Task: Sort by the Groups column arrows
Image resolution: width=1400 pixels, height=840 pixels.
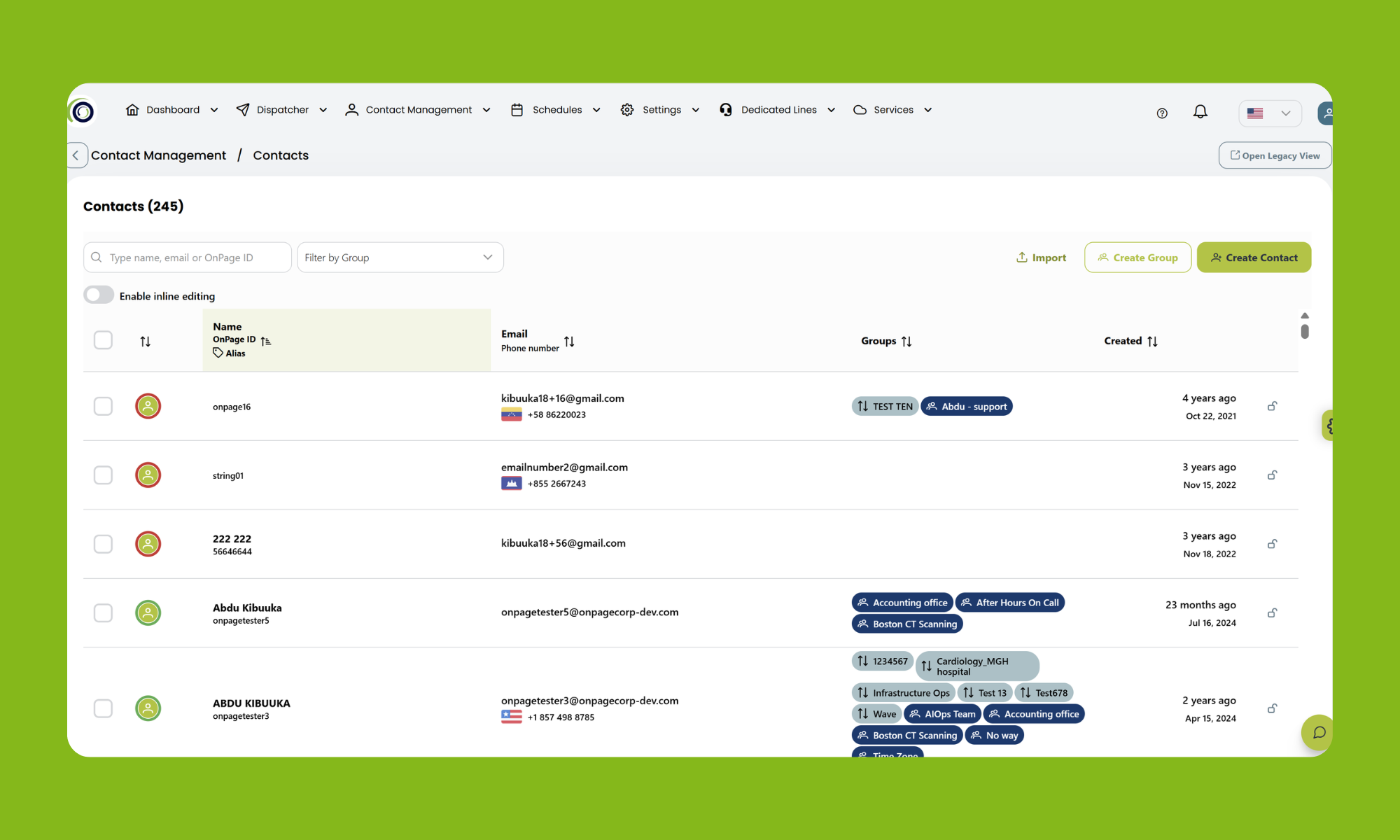Action: tap(906, 342)
